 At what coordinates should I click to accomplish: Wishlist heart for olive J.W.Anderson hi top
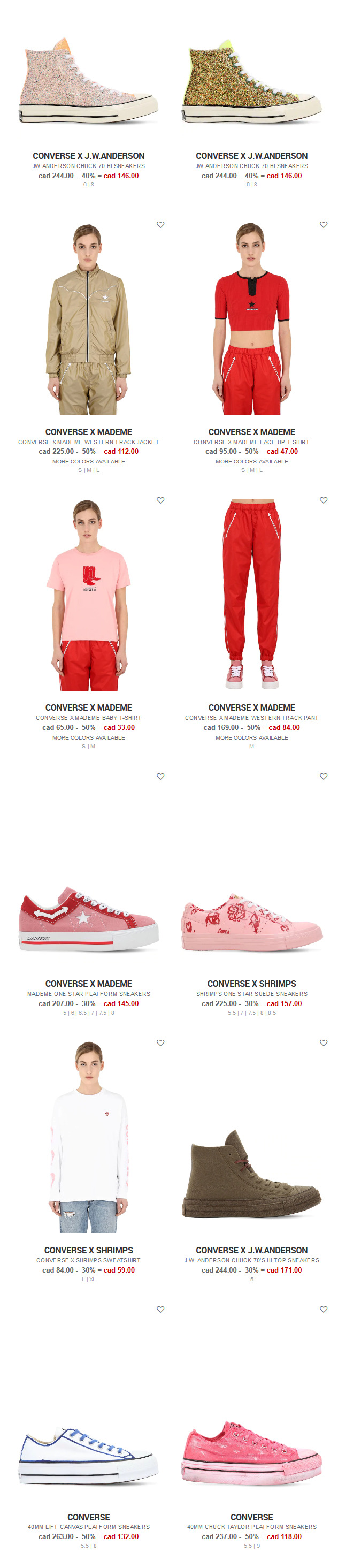point(324,1042)
